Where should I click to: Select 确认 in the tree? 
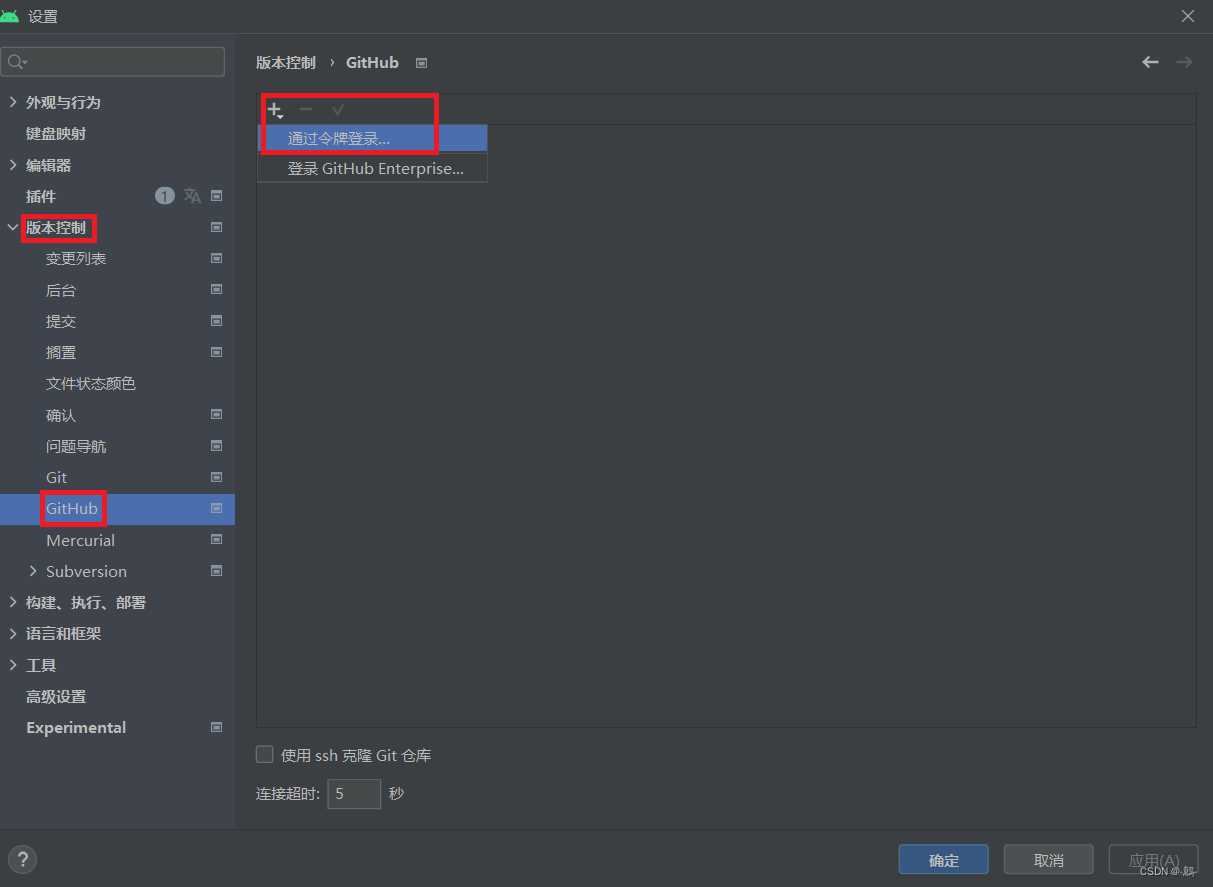click(61, 414)
